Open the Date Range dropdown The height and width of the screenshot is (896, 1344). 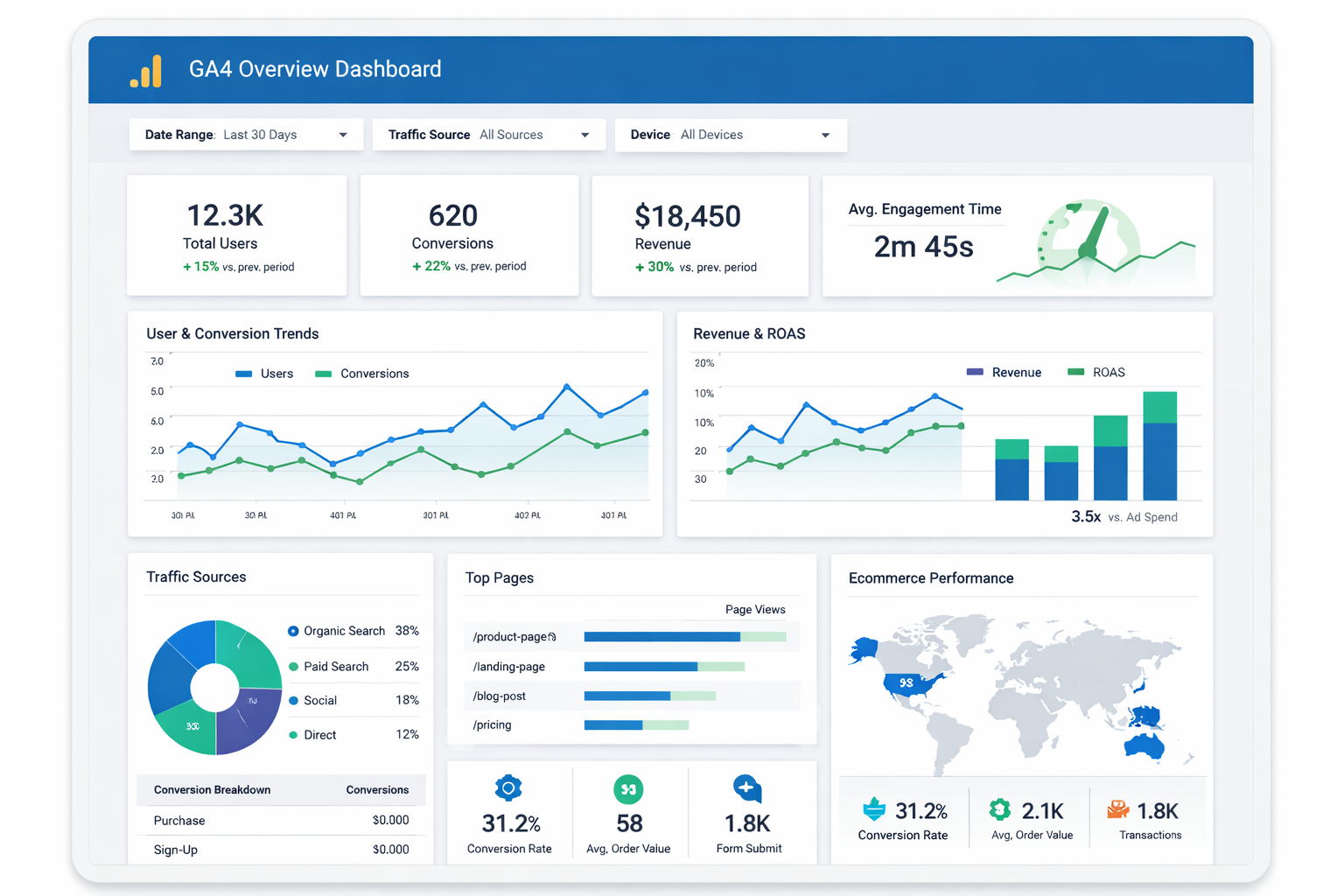(246, 135)
